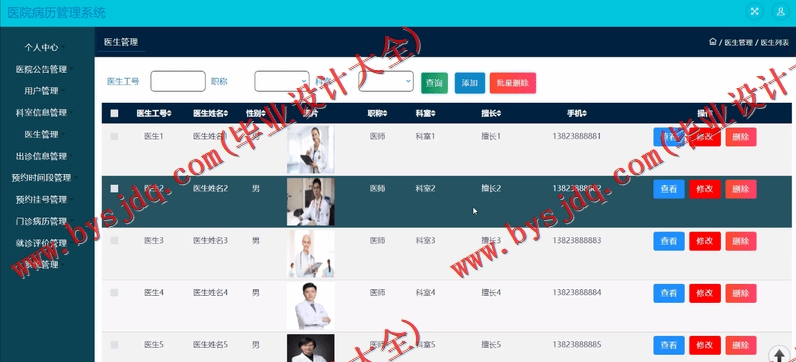
Task: Open photo of 医生2
Action: coord(310,202)
